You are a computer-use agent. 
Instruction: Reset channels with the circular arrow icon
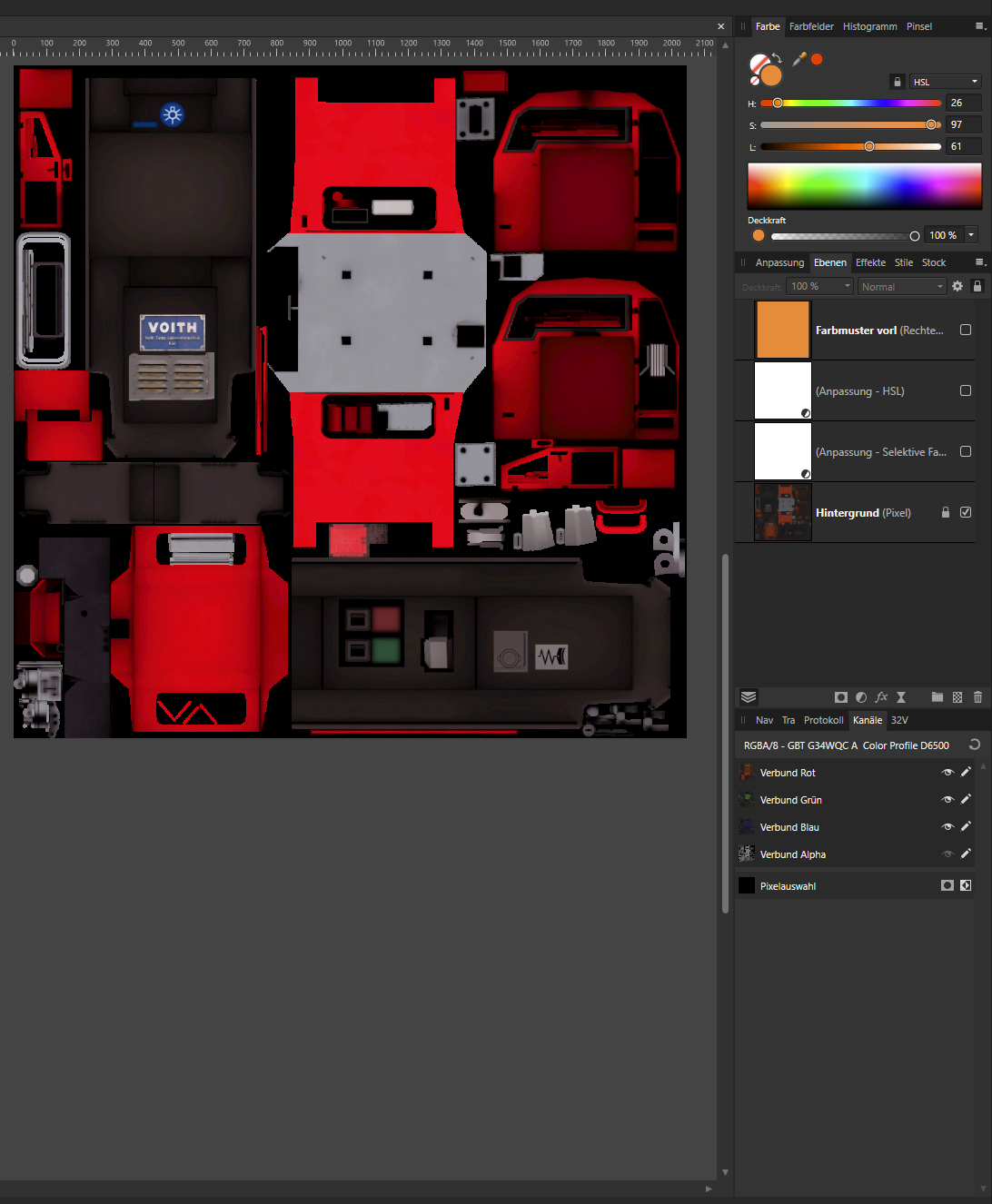(x=975, y=745)
